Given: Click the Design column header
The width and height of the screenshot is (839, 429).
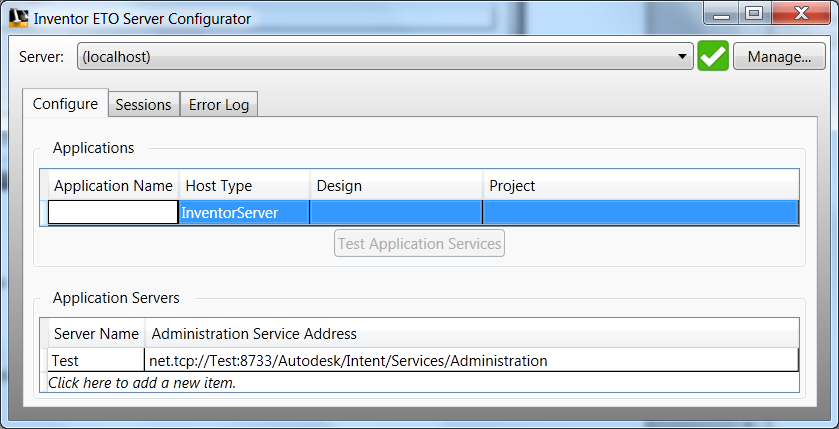Looking at the screenshot, I should tap(395, 186).
